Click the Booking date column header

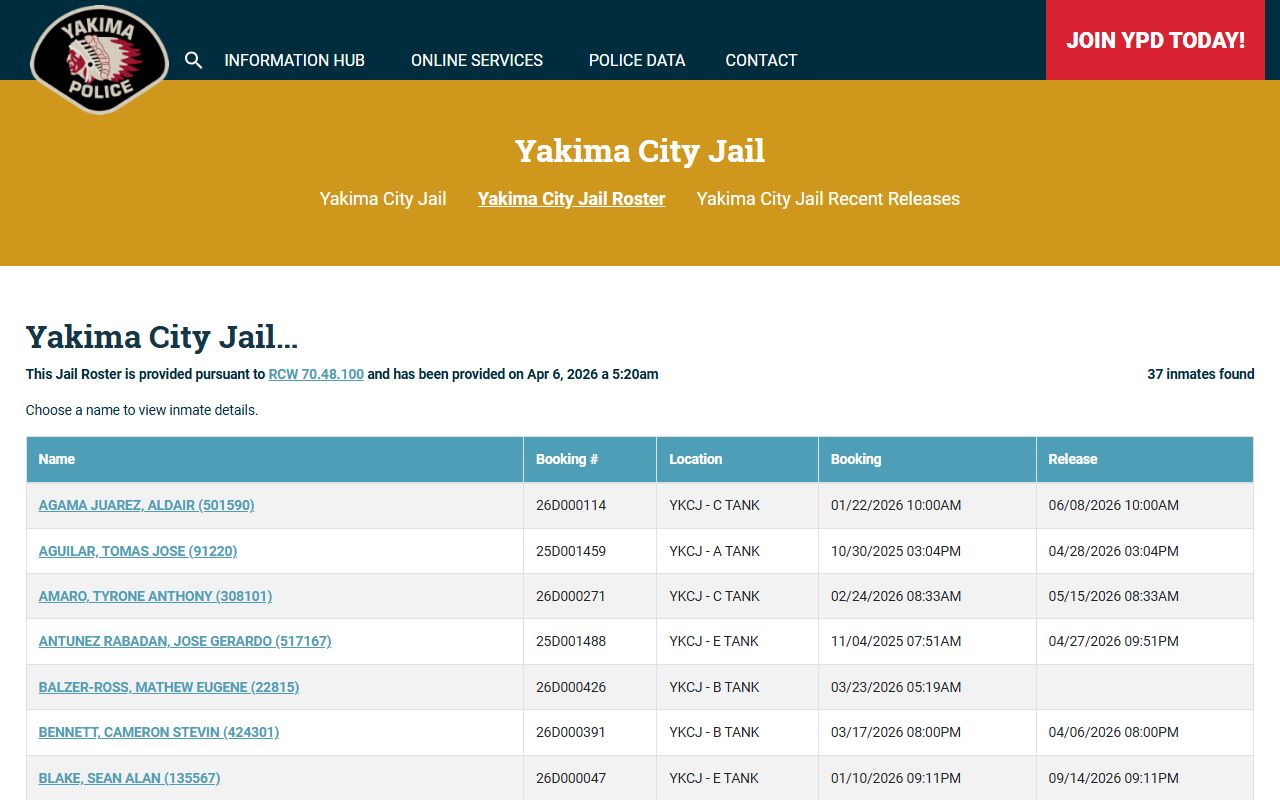pos(927,459)
